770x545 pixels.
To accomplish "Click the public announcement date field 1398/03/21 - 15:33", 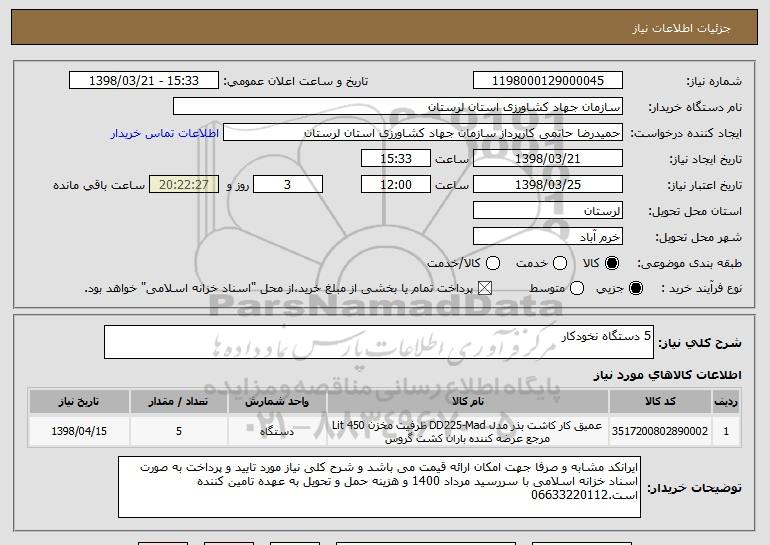I will [144, 81].
